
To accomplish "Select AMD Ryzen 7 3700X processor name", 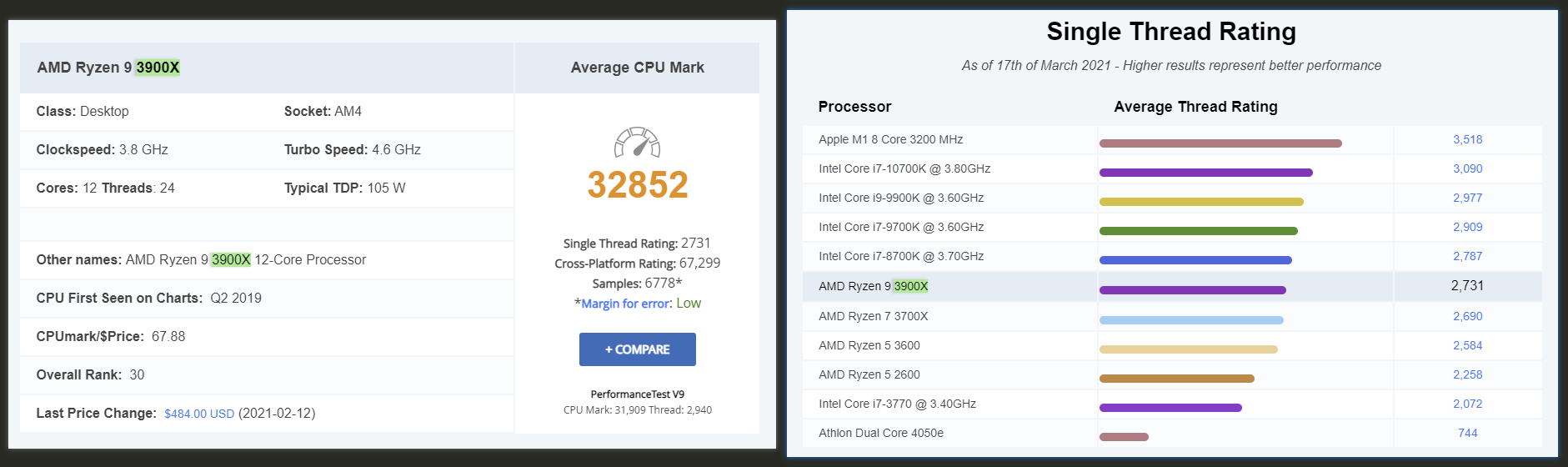I will click(x=873, y=316).
